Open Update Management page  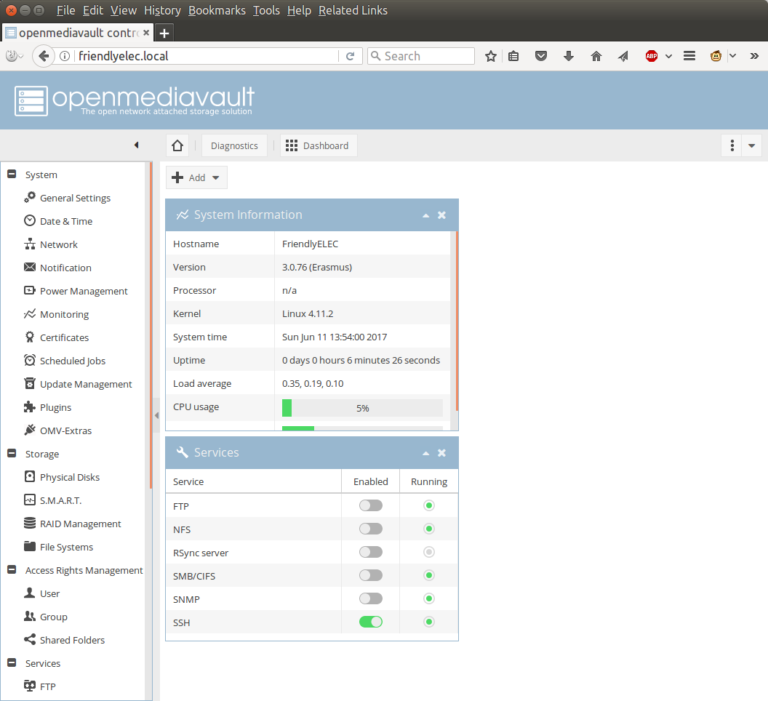[86, 384]
